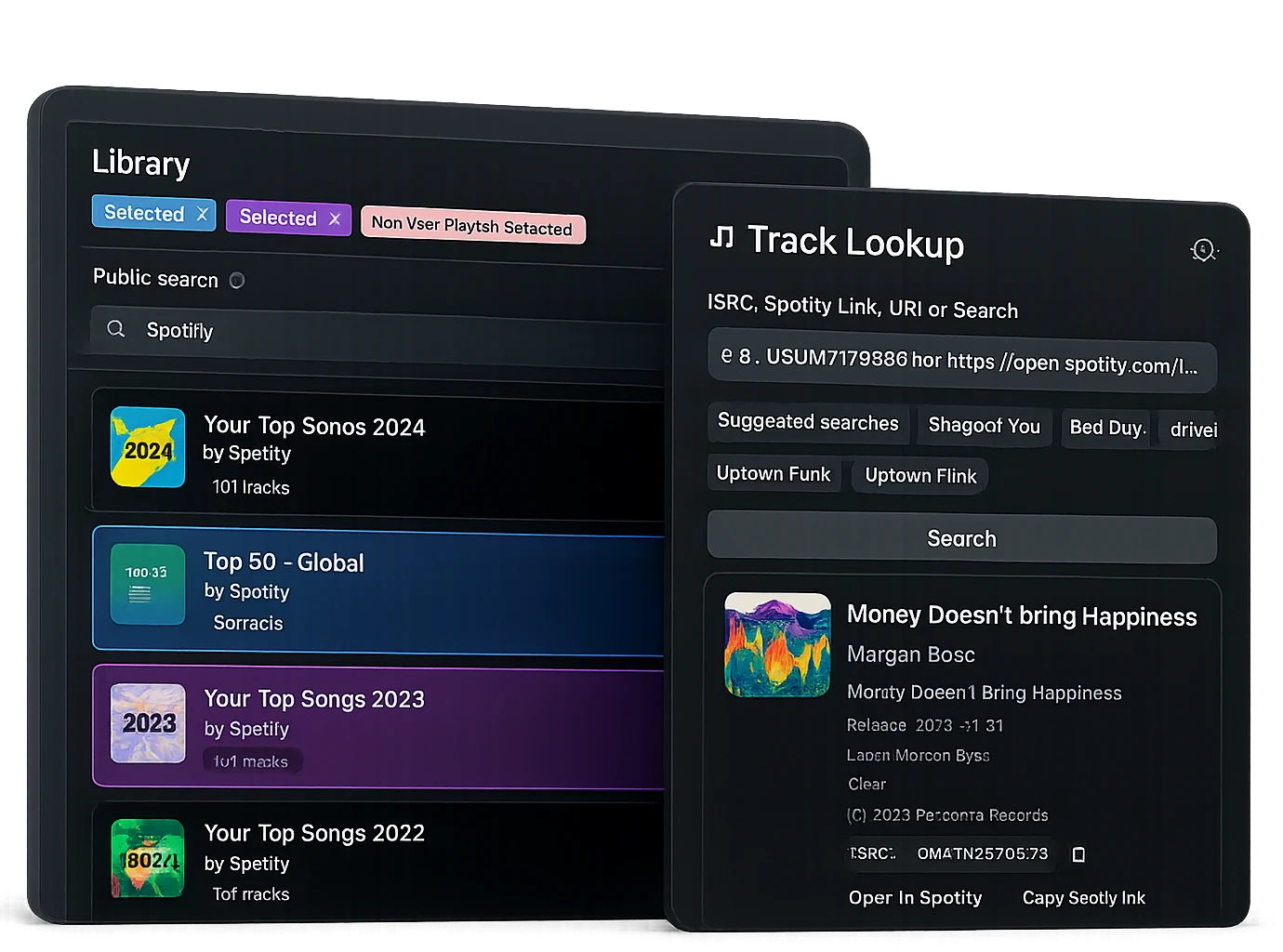This screenshot has width=1283, height=952.
Task: Click the purple Selected chip label
Action: 278,218
